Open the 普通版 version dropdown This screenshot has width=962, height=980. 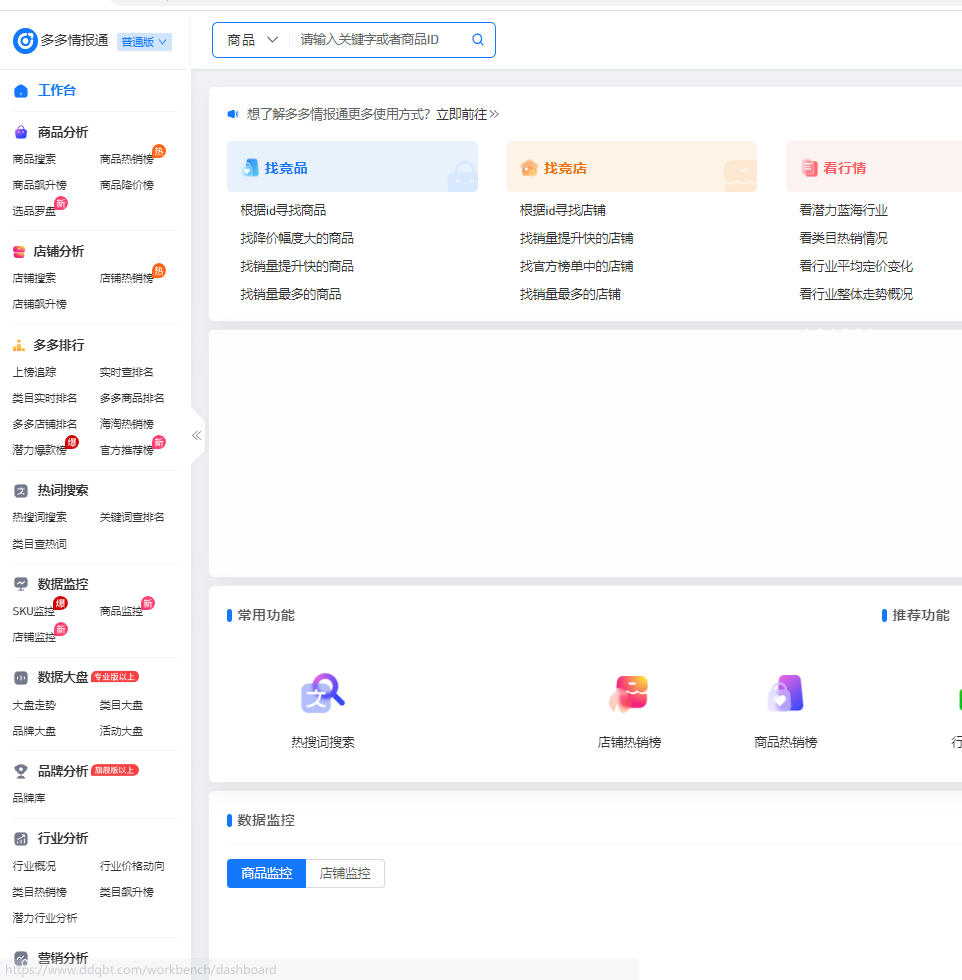144,42
